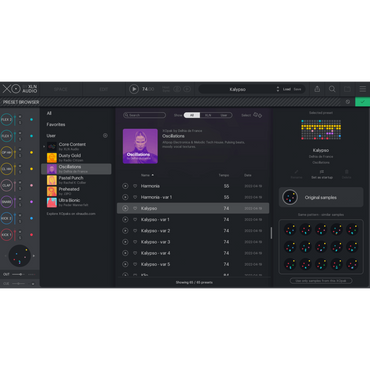Favorite the Kalypso - var 1 heart icon

coord(135,219)
